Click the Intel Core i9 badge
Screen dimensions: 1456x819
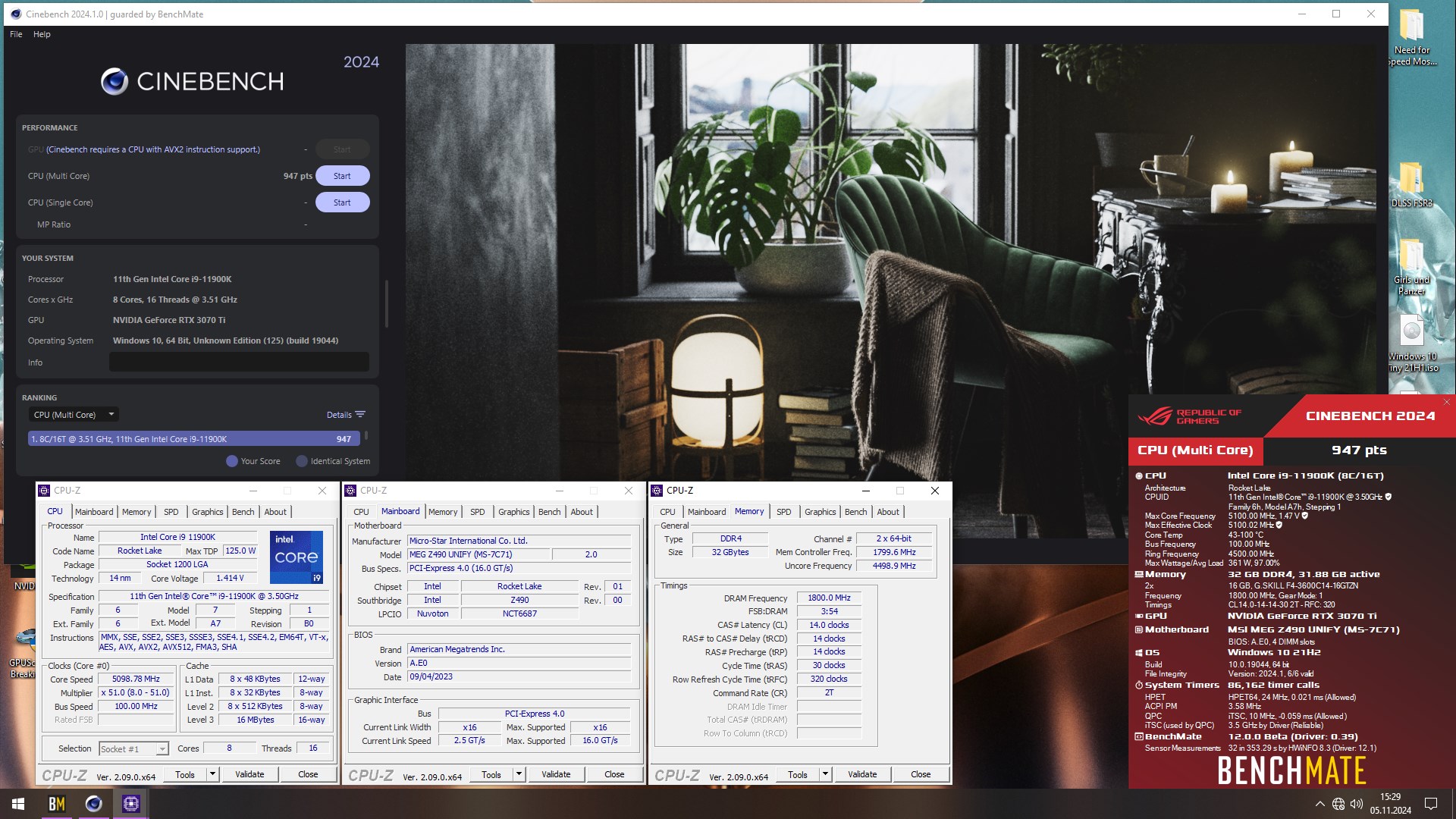click(x=297, y=557)
